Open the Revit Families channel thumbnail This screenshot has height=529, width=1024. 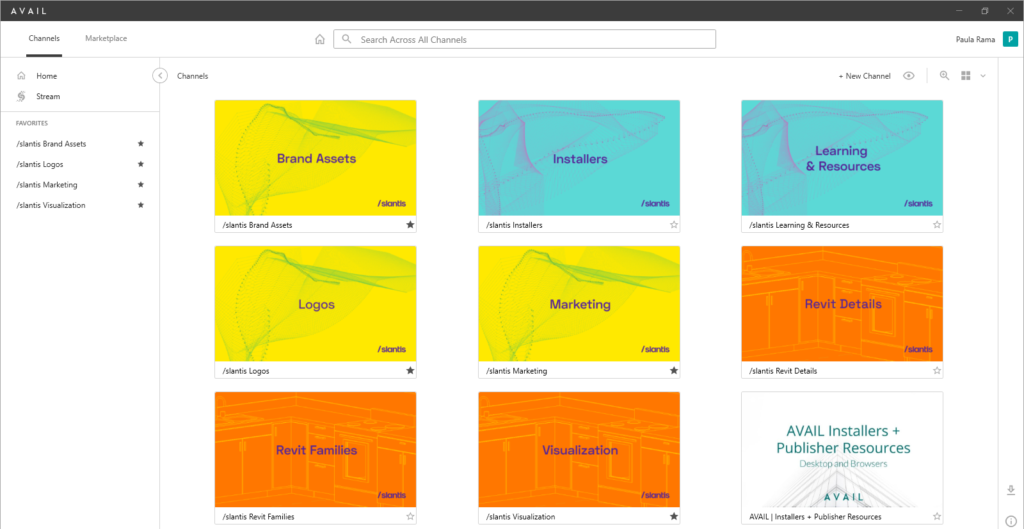(315, 449)
